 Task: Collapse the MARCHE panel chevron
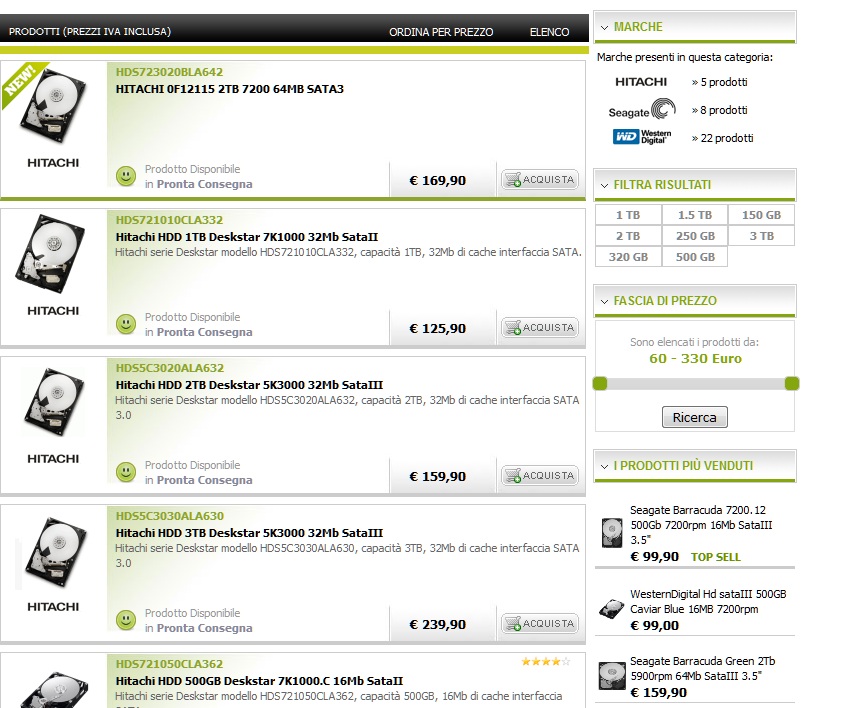click(x=605, y=27)
